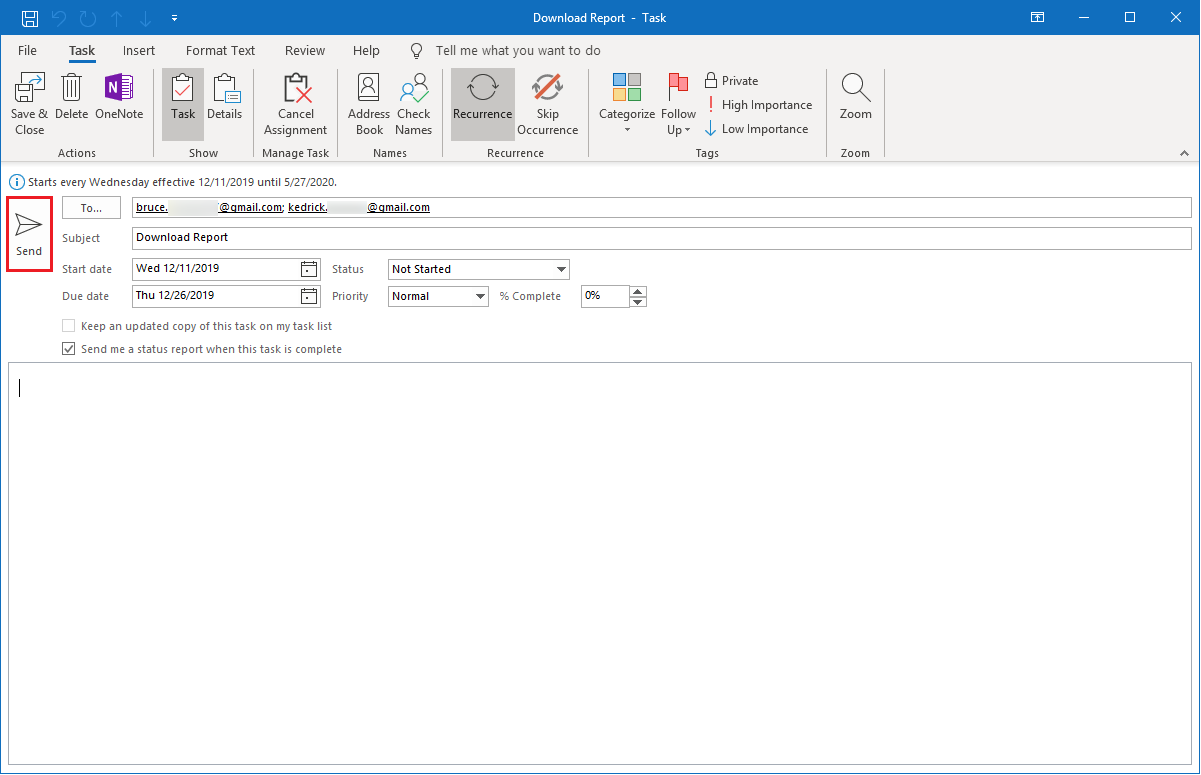This screenshot has width=1201, height=775.
Task: Select the Task tab
Action: click(x=82, y=50)
